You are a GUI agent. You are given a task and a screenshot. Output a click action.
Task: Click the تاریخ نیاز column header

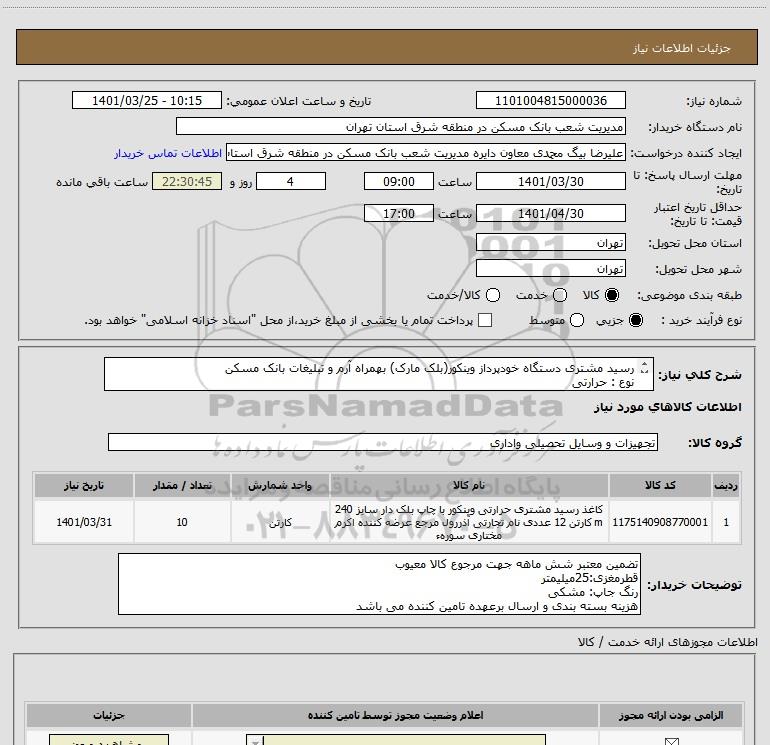[83, 485]
